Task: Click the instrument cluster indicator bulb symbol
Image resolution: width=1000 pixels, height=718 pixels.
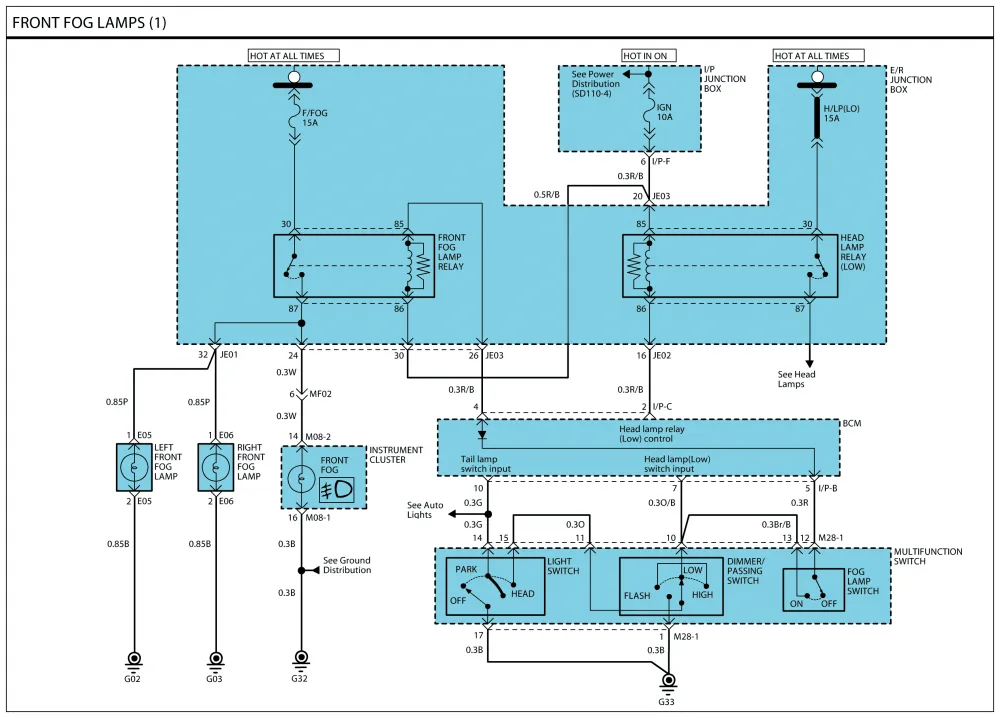Action: 301,479
